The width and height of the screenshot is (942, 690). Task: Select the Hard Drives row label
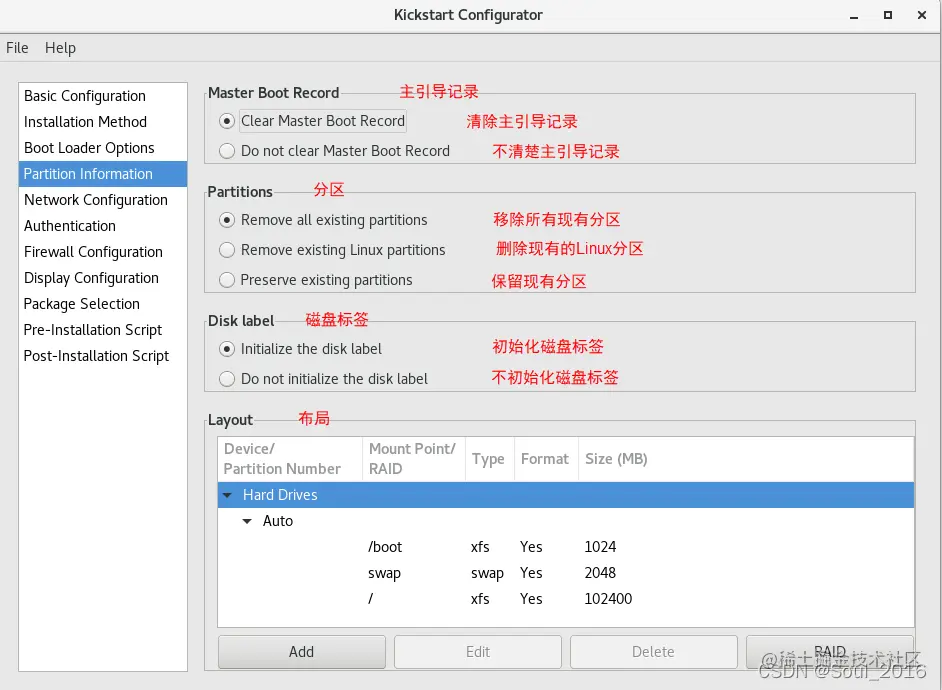click(x=280, y=495)
